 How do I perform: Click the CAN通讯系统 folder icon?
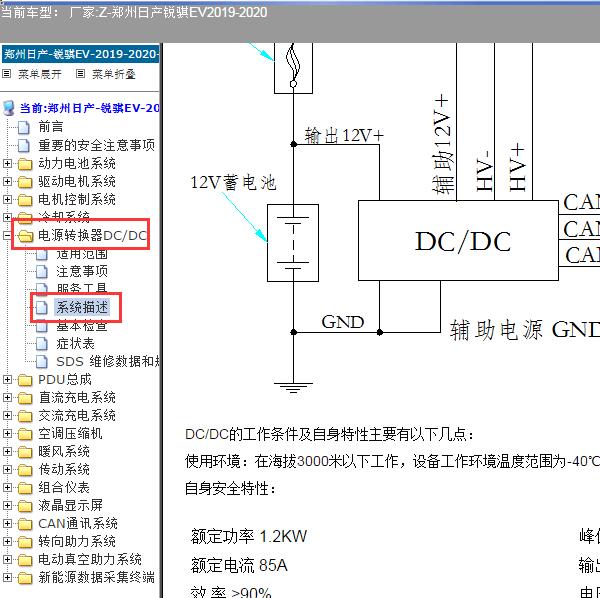25,524
